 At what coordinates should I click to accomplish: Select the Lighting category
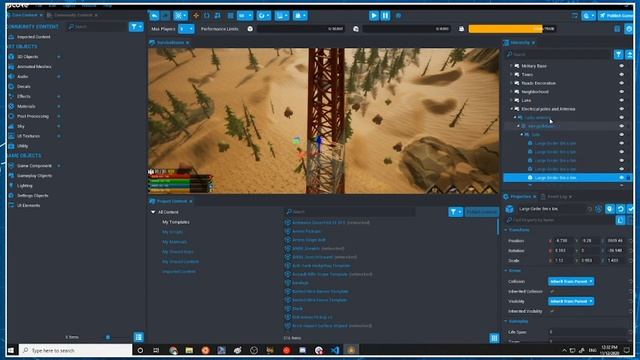(x=24, y=186)
